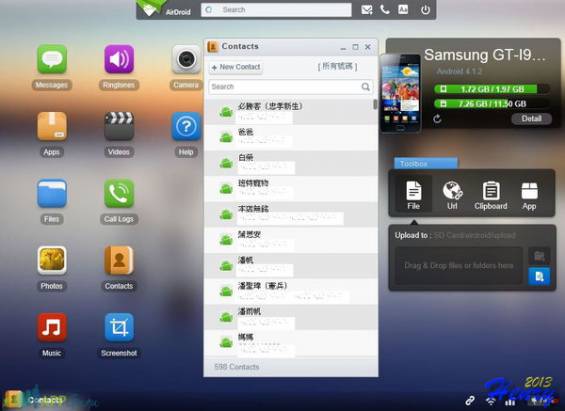Click the contacts list scrollbar

pyautogui.click(x=375, y=104)
